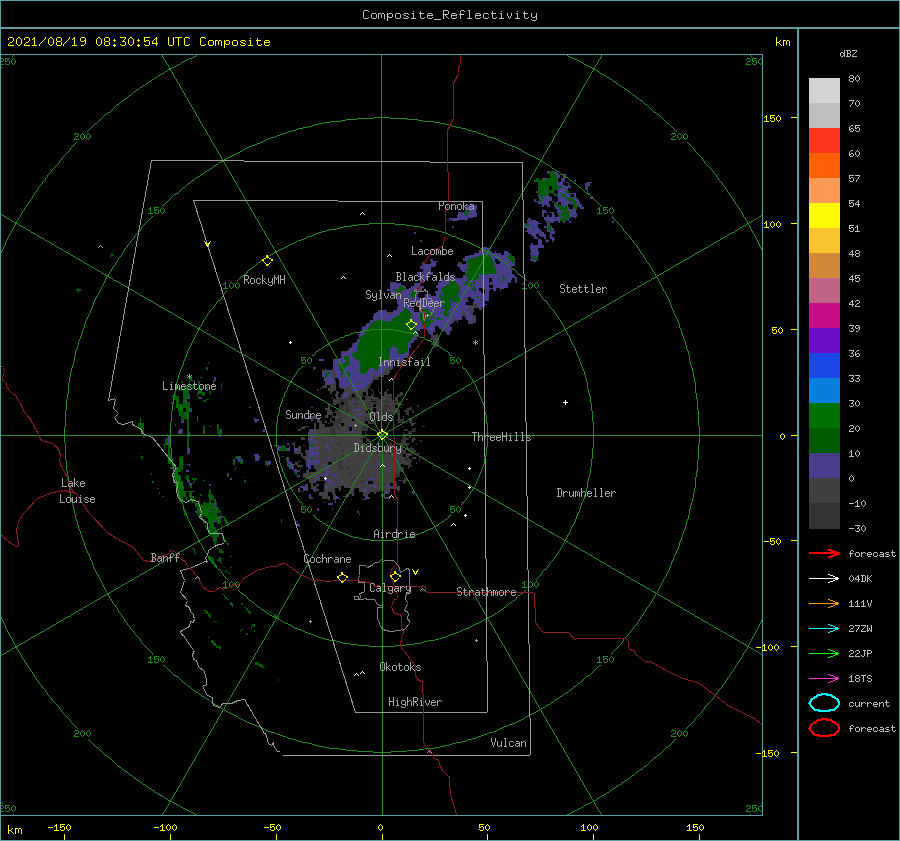900x841 pixels.
Task: Click the Innisfail town label
Action: [x=404, y=362]
